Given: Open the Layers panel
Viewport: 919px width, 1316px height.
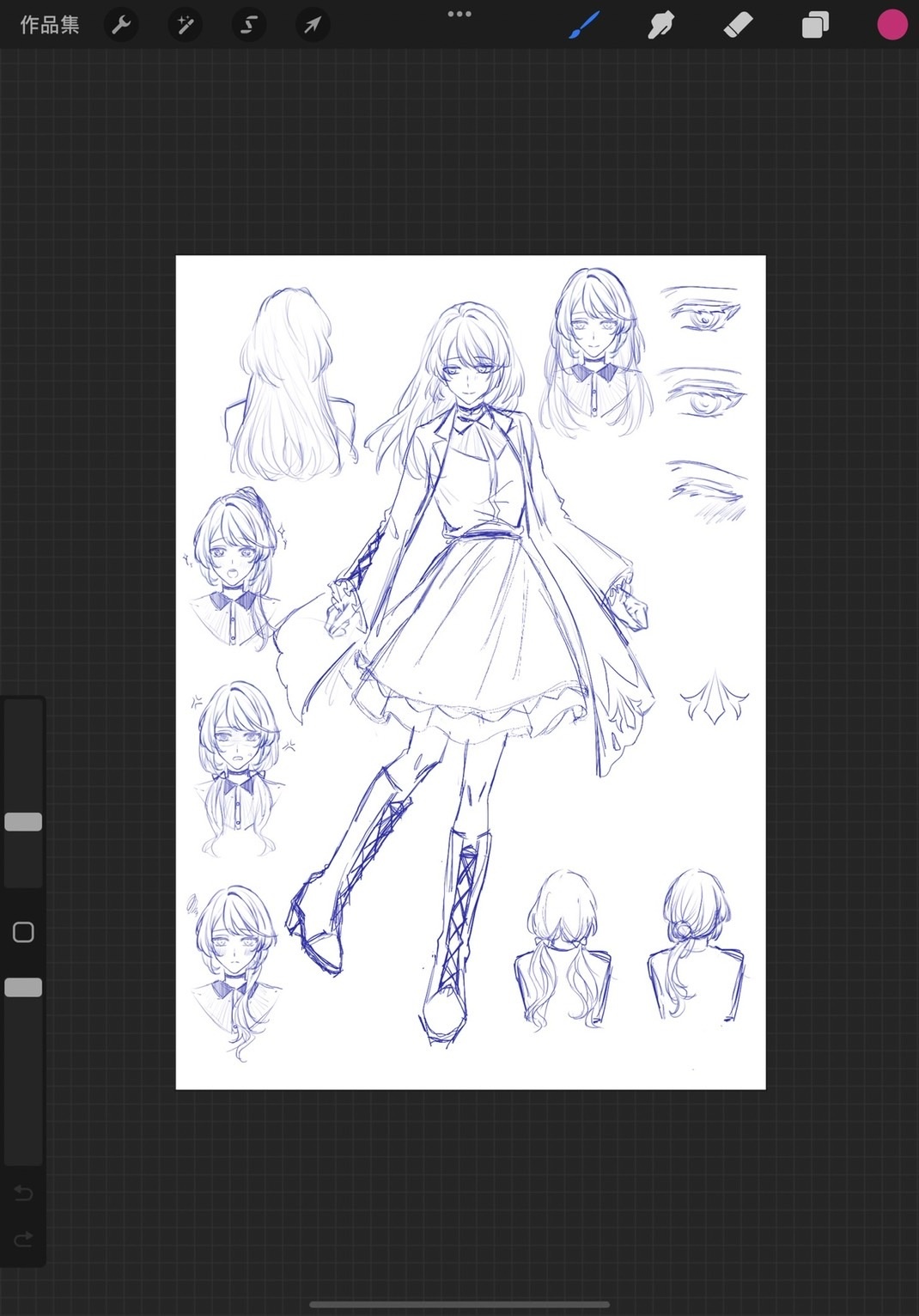Looking at the screenshot, I should click(x=815, y=25).
